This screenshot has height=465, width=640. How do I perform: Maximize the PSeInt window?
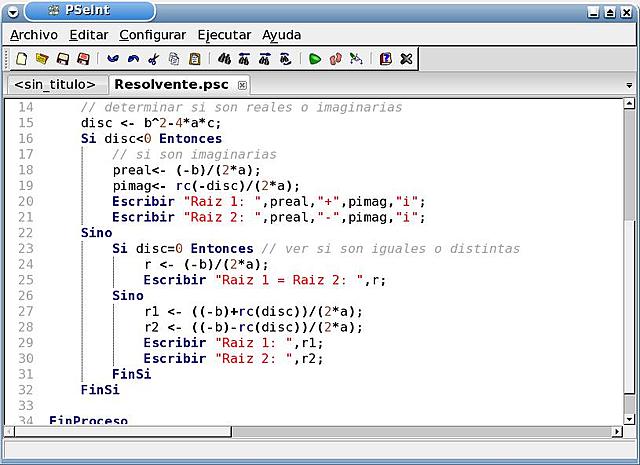coord(610,12)
